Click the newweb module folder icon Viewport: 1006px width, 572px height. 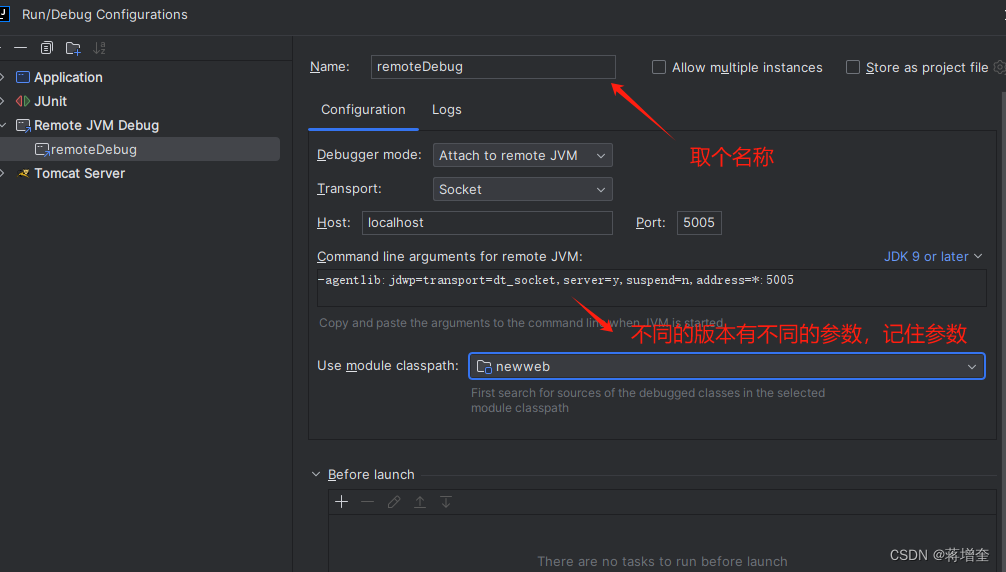(x=484, y=366)
